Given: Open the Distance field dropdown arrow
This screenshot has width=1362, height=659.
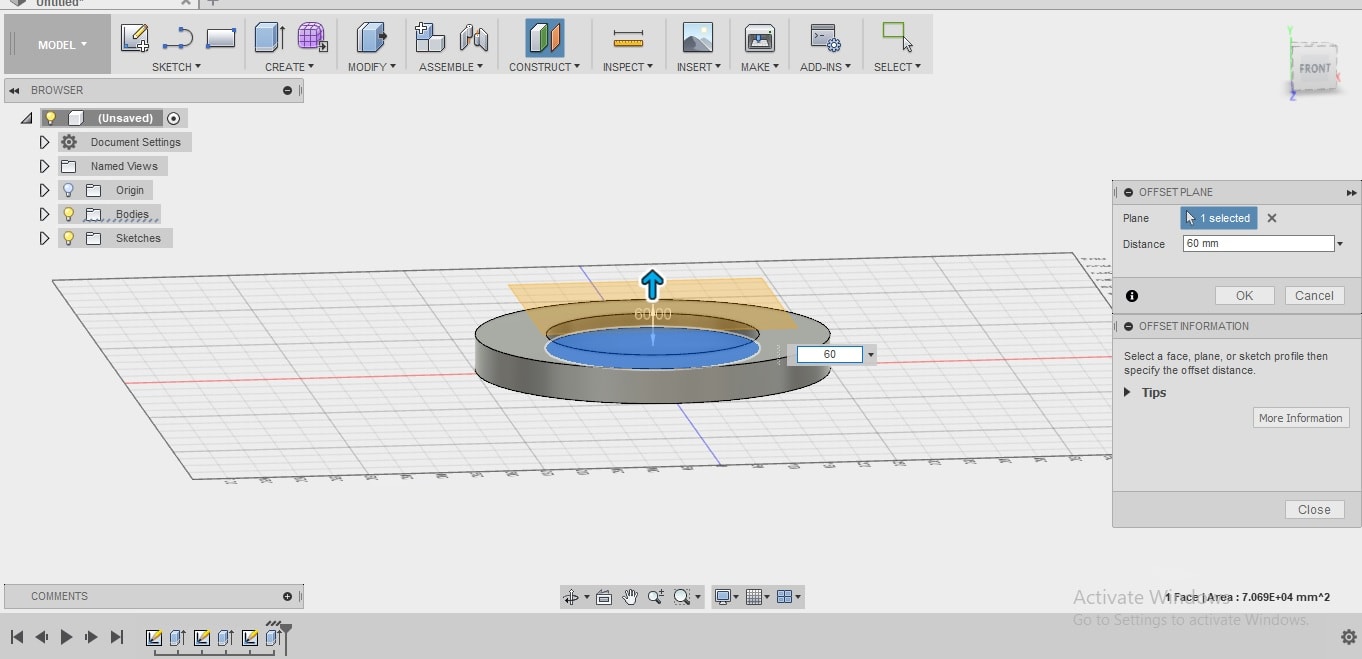Looking at the screenshot, I should tap(1340, 244).
